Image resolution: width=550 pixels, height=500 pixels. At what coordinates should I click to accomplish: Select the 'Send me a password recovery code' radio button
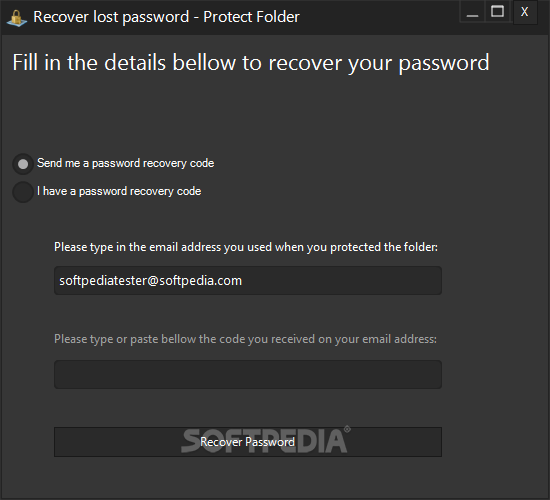pyautogui.click(x=23, y=164)
